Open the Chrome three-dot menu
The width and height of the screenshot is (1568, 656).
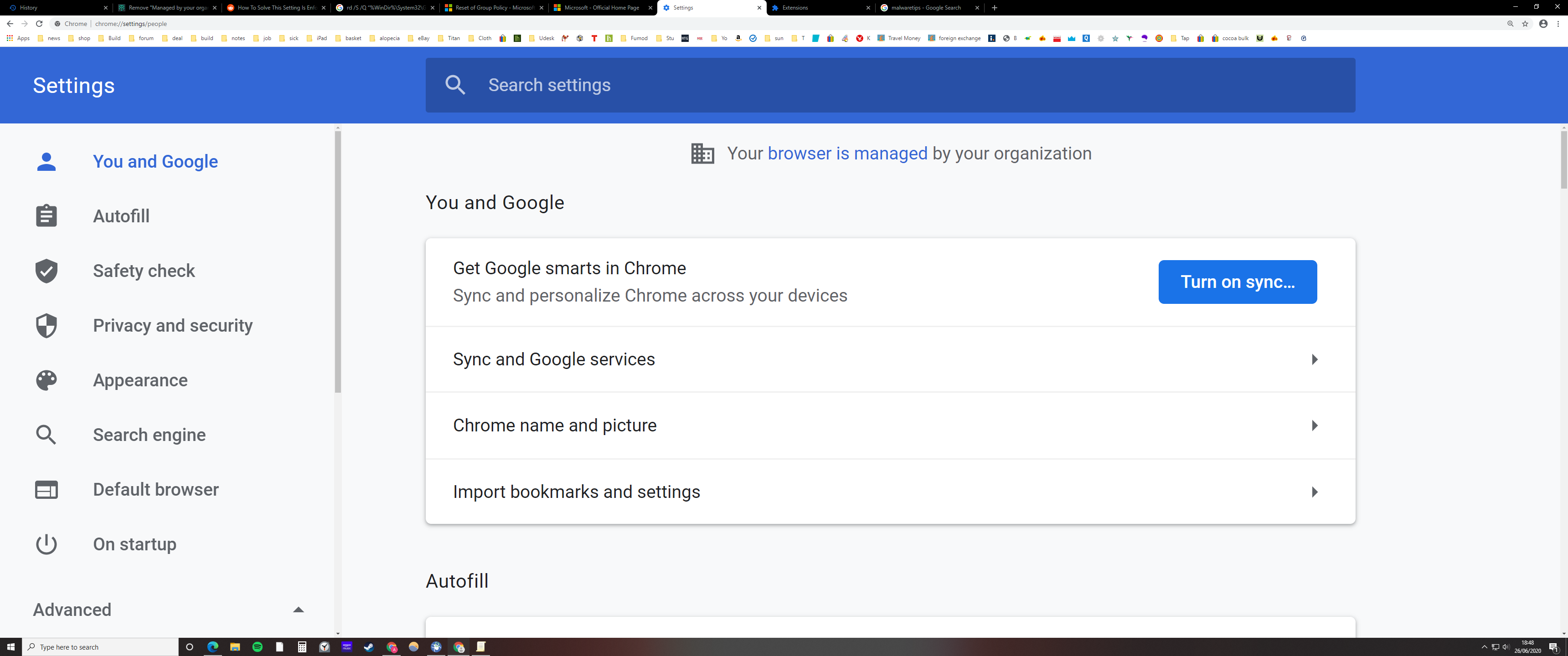pyautogui.click(x=1558, y=24)
